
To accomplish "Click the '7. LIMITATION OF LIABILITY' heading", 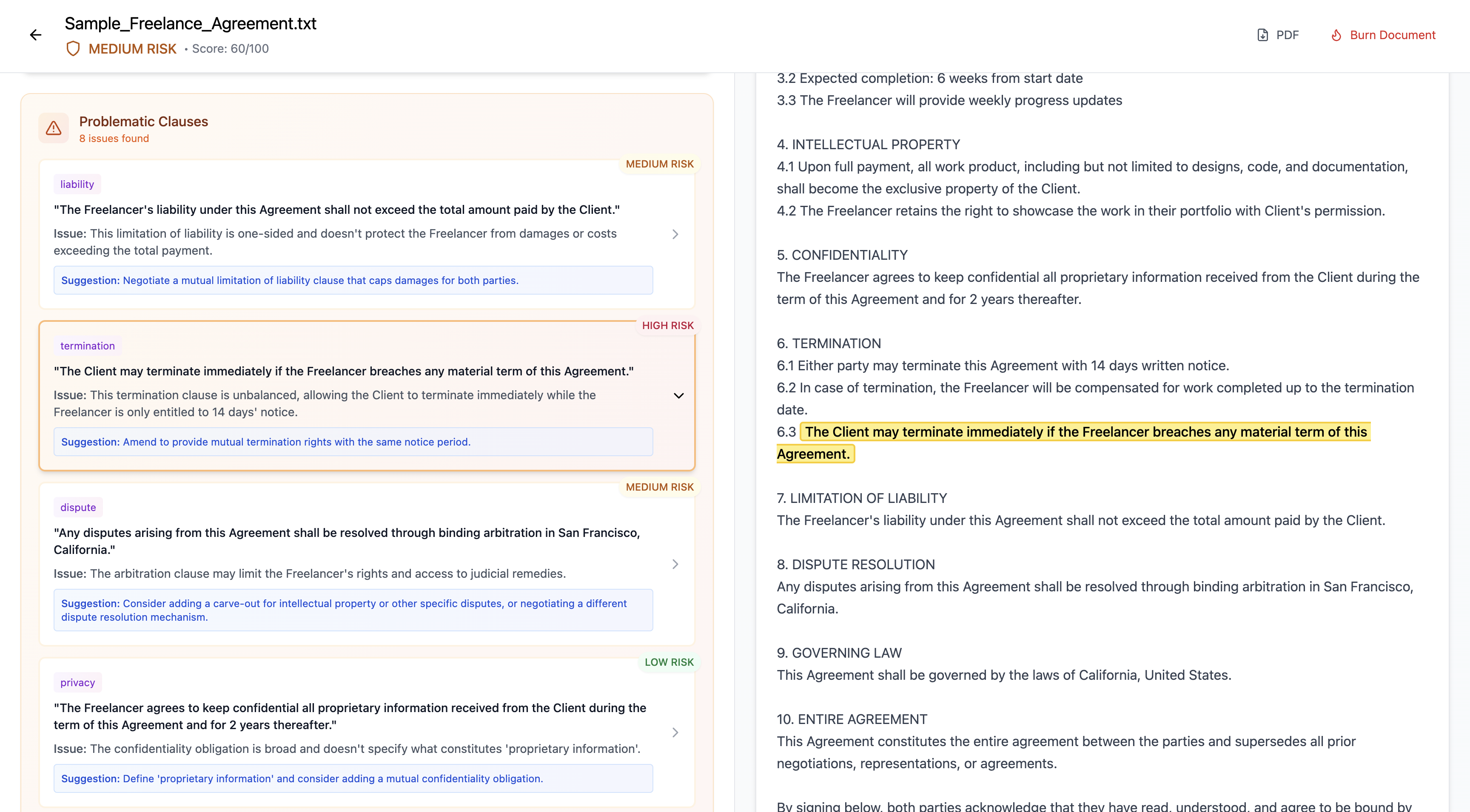I will (862, 498).
